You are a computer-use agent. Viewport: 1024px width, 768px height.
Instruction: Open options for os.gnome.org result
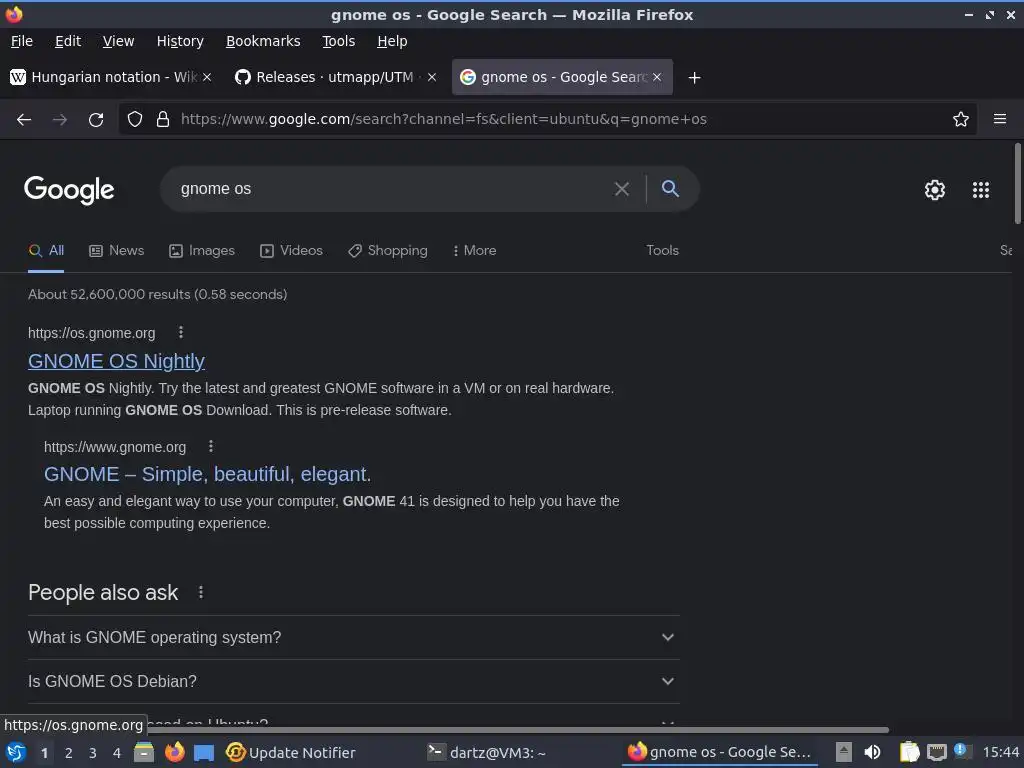click(x=181, y=332)
